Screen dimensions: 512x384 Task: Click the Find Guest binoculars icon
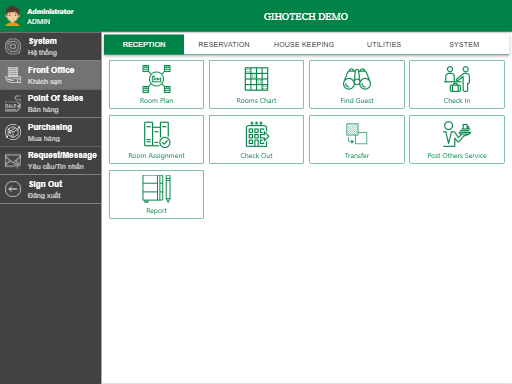point(357,79)
